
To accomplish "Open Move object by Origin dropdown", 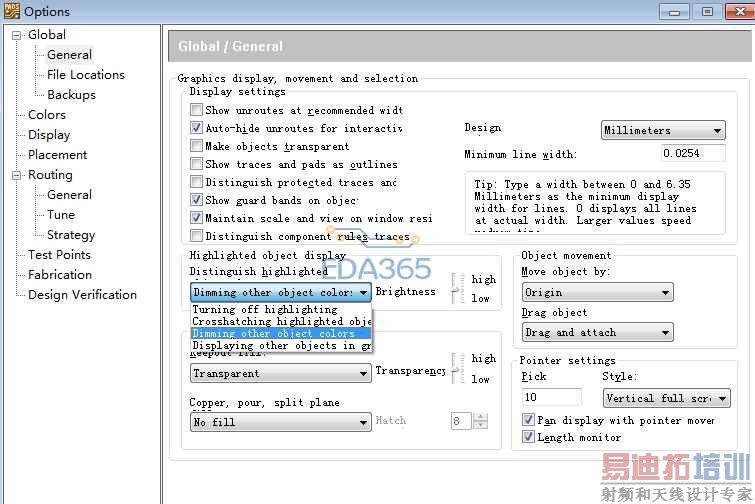I will 598,292.
